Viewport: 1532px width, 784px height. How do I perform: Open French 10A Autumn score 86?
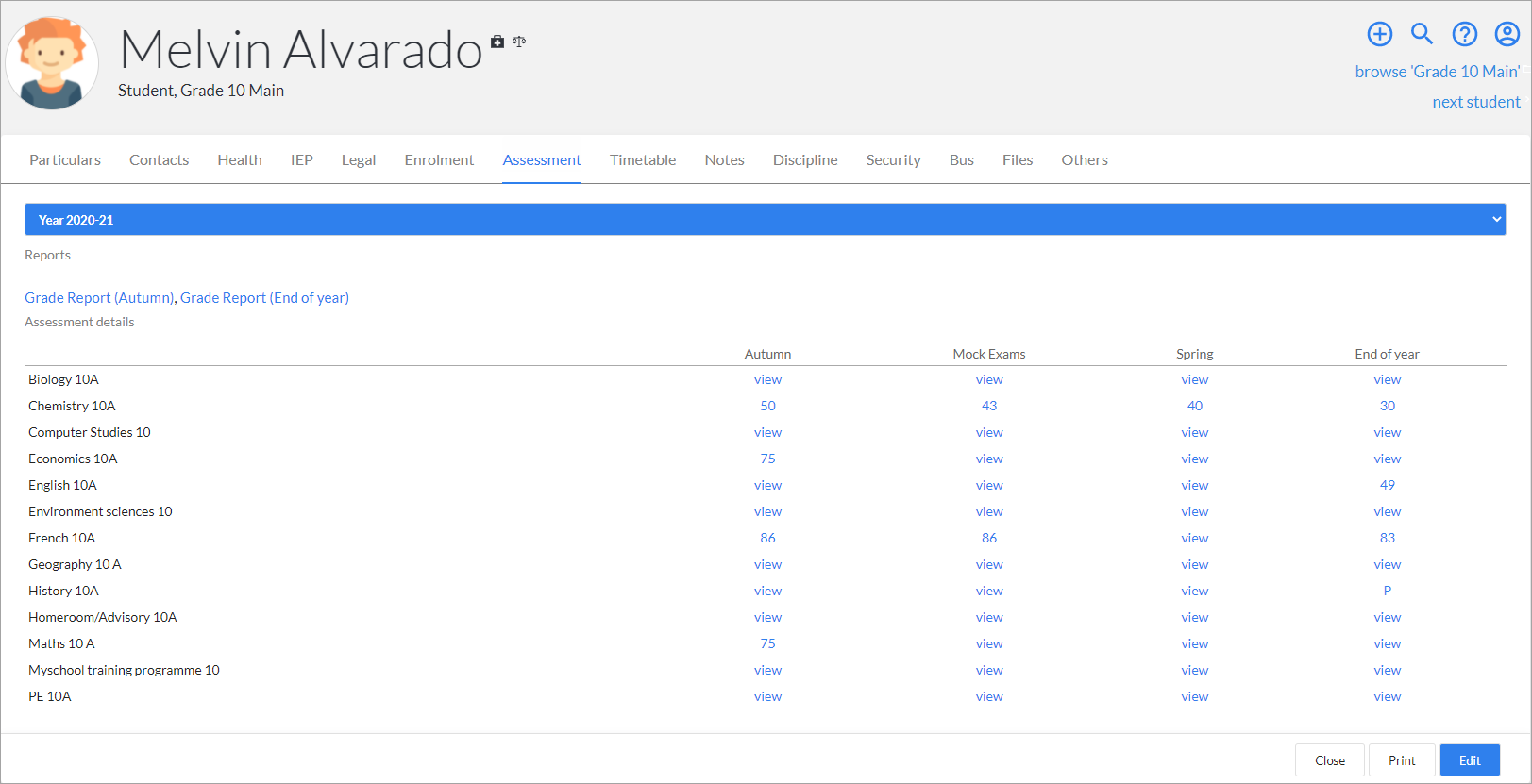[767, 538]
